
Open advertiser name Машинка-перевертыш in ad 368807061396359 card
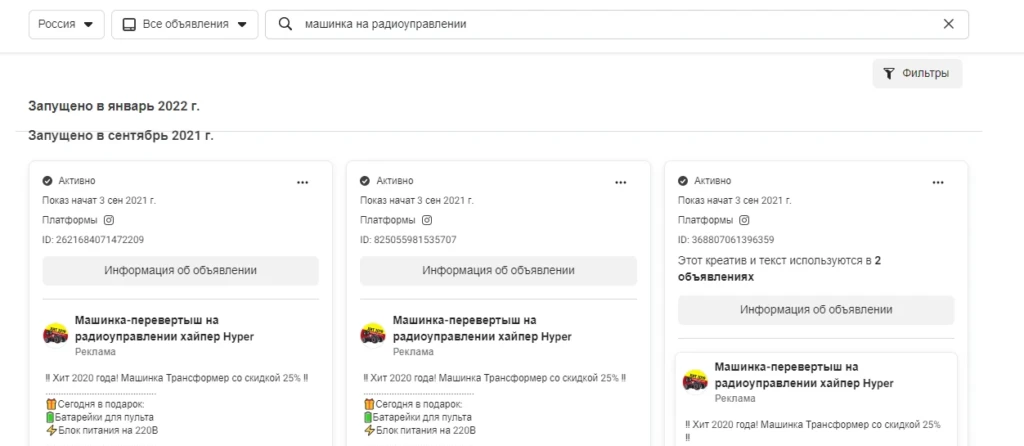[x=804, y=375]
